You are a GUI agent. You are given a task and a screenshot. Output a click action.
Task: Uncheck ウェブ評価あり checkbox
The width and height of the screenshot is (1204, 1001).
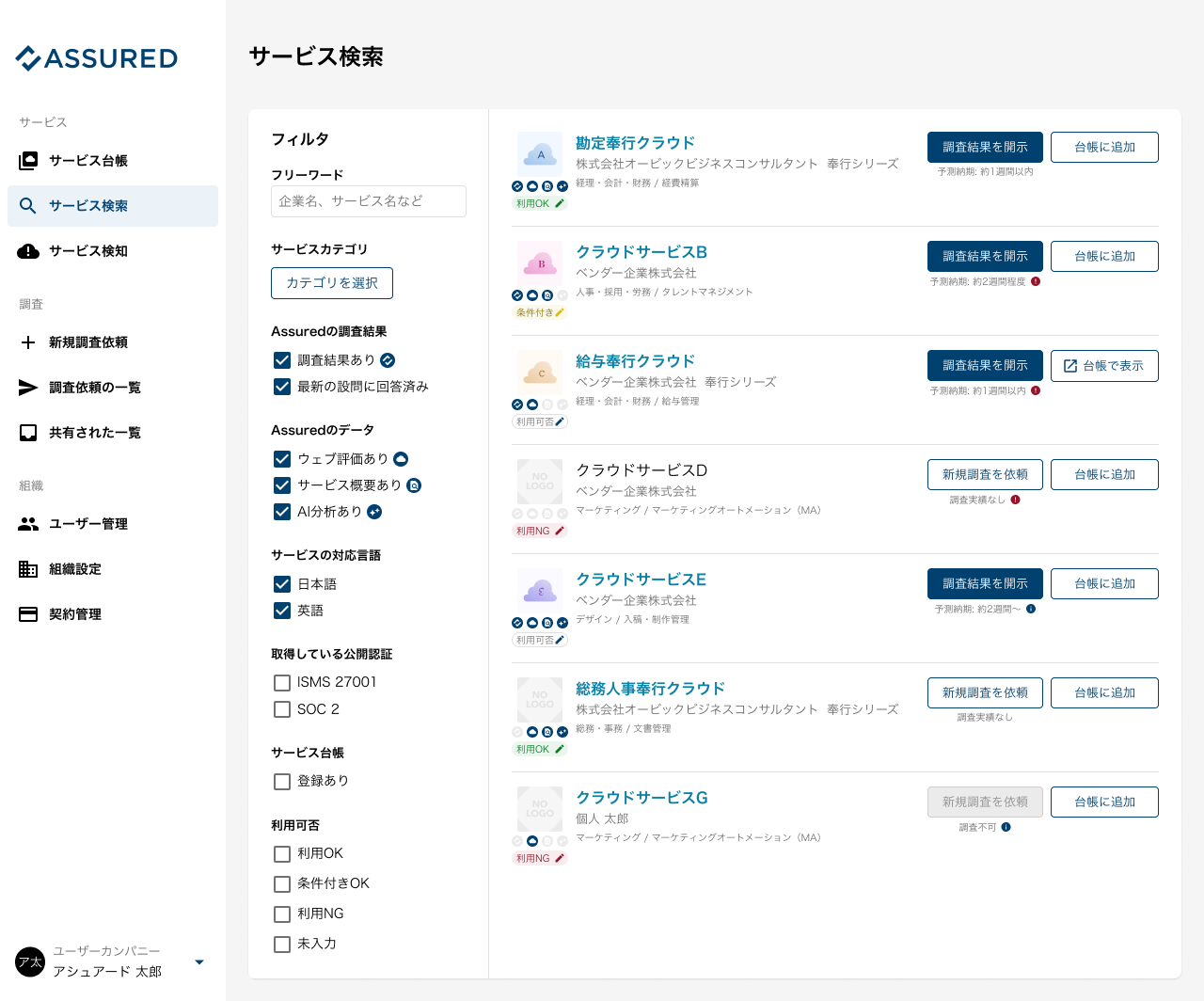coord(282,459)
